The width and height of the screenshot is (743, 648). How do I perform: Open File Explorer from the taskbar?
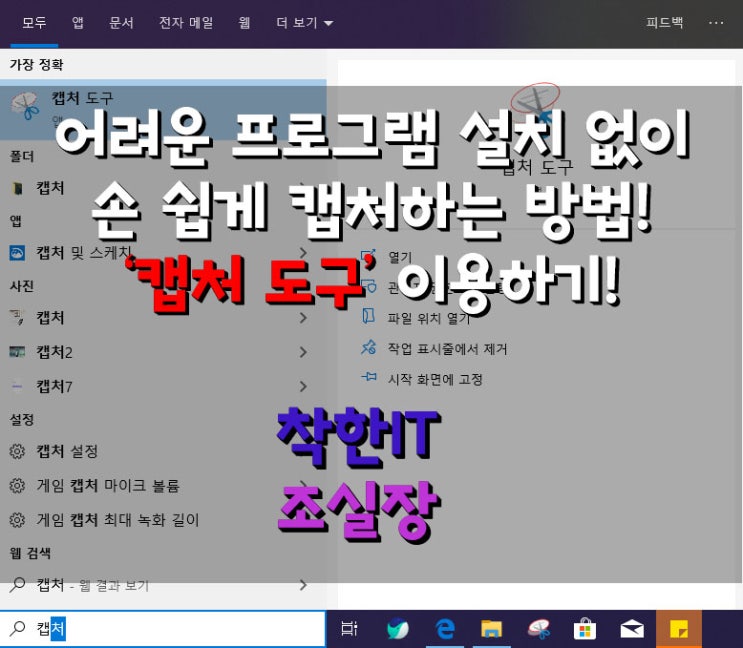[x=491, y=629]
